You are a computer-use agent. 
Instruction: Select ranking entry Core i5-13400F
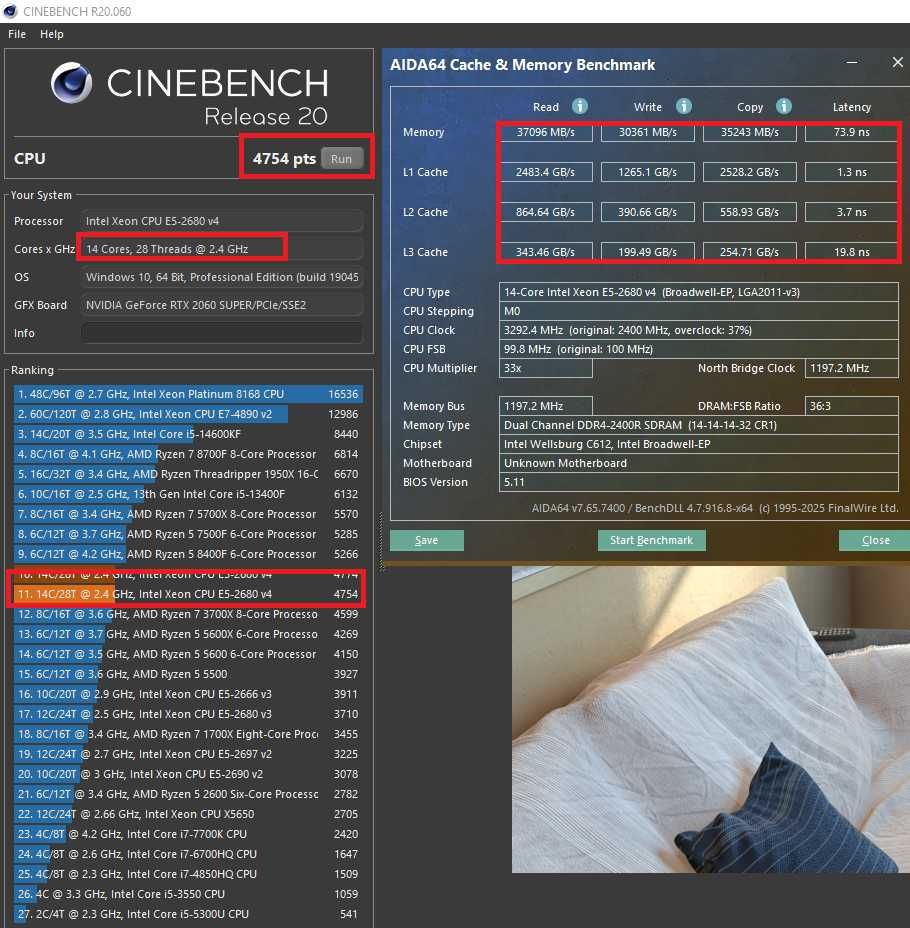[x=188, y=494]
